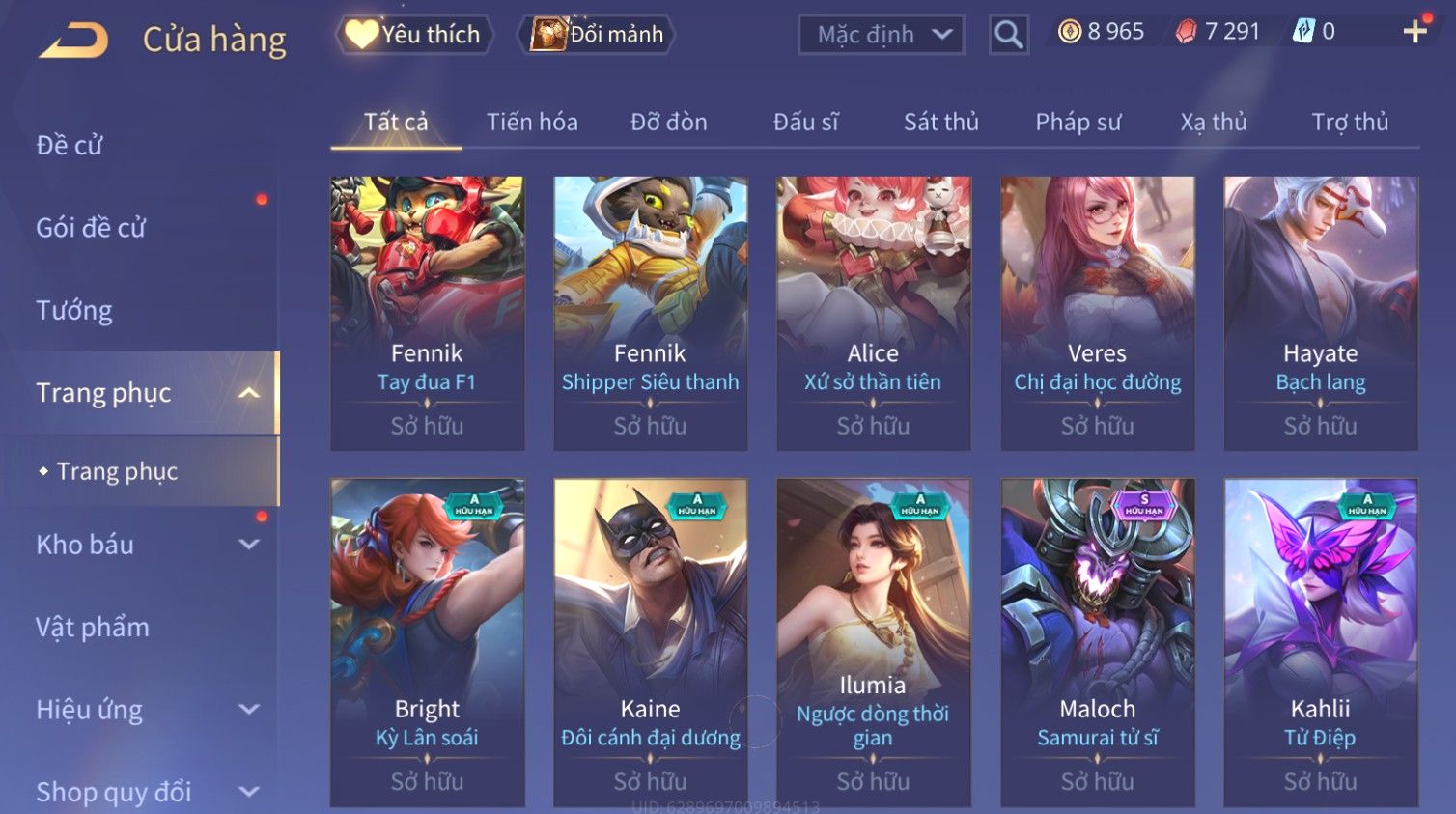Open the Mặc định sort dropdown
This screenshot has height=814, width=1456.
881,35
